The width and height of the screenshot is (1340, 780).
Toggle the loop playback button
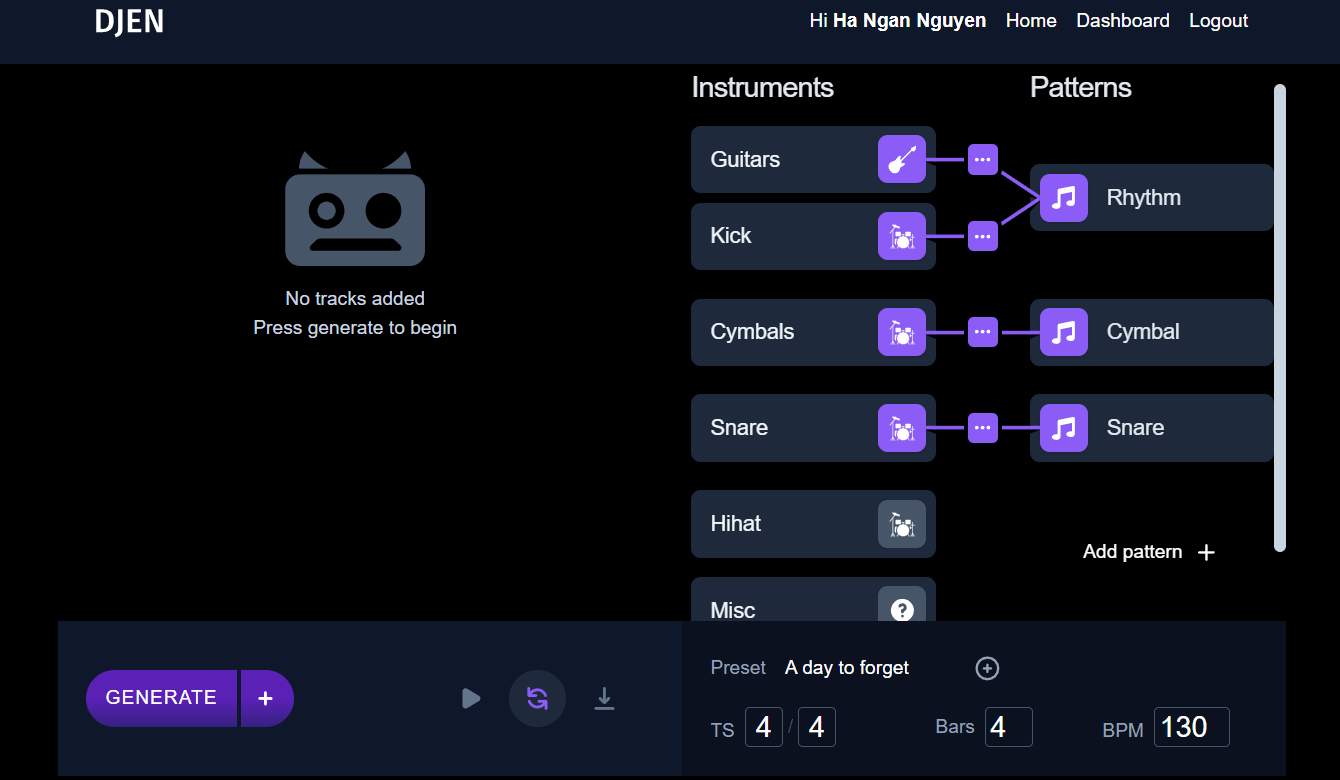click(538, 698)
